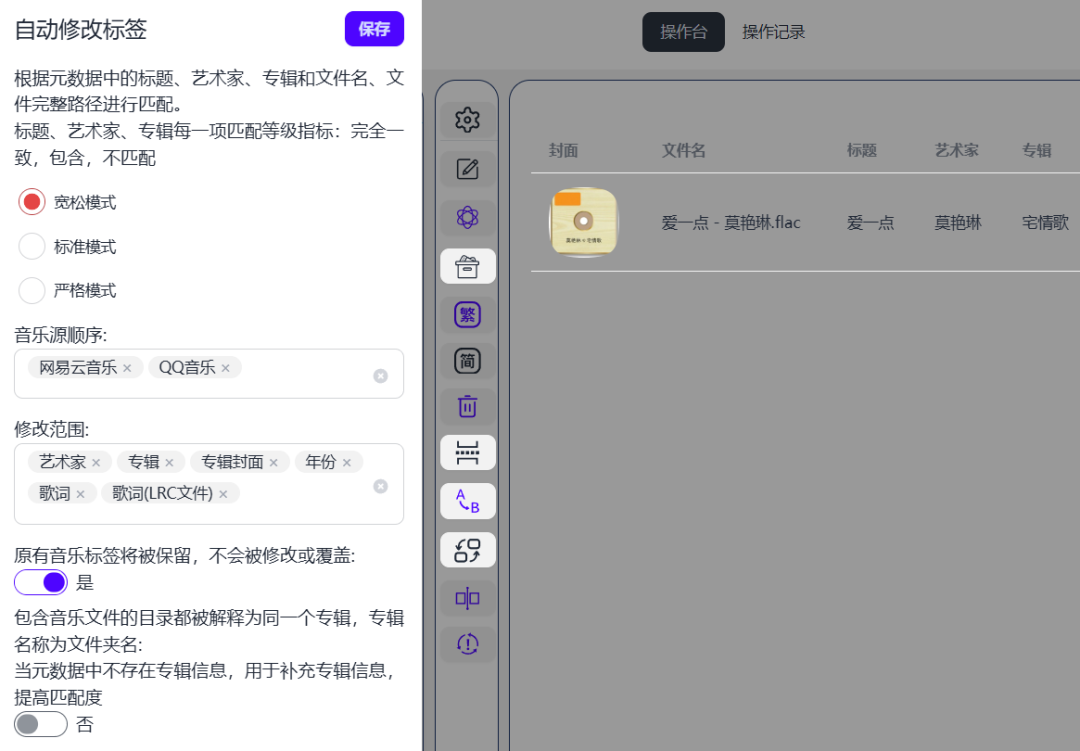Click the trash delete icon
1080x751 pixels.
point(468,407)
